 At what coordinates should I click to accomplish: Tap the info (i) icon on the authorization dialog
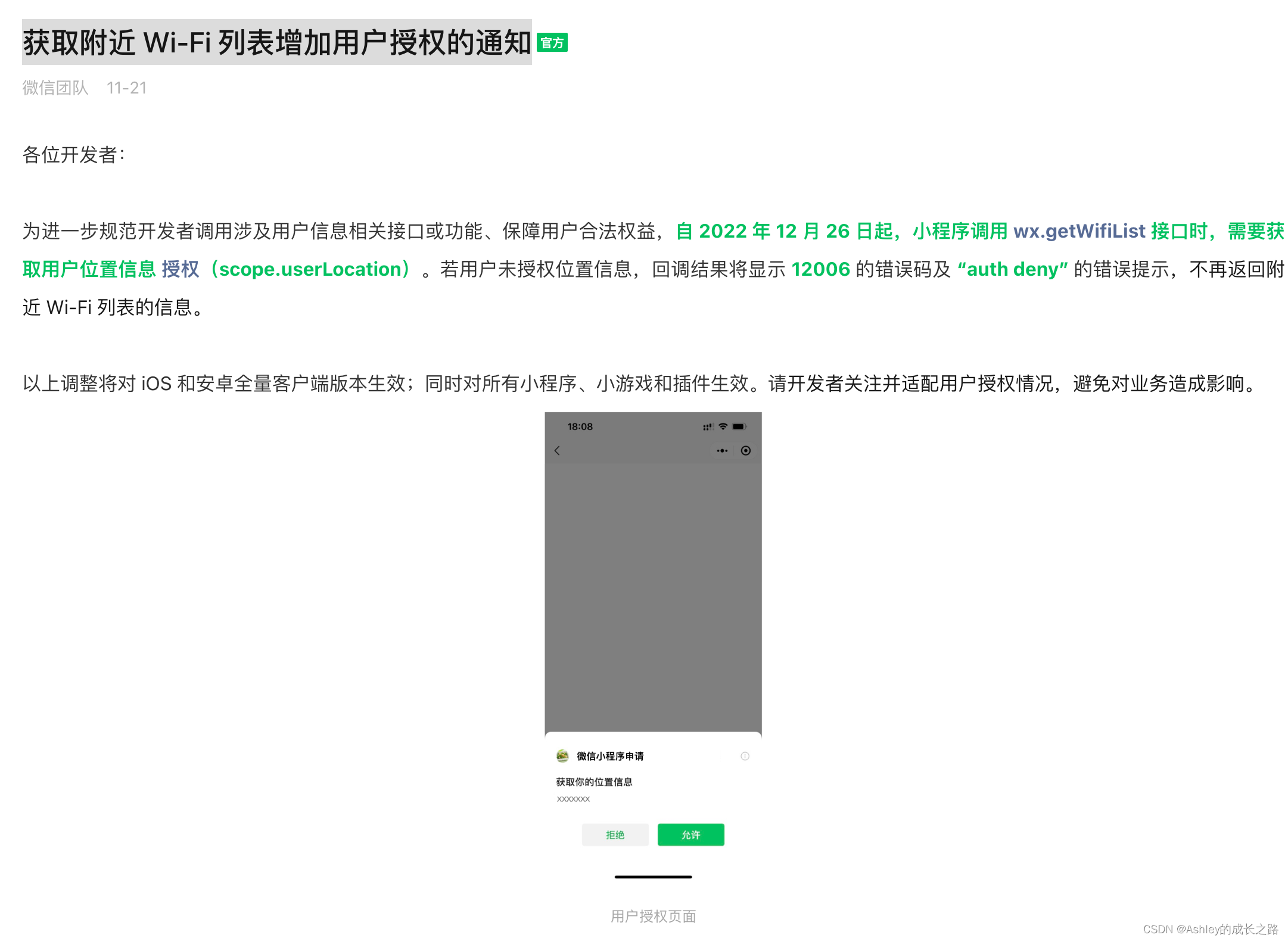(744, 756)
